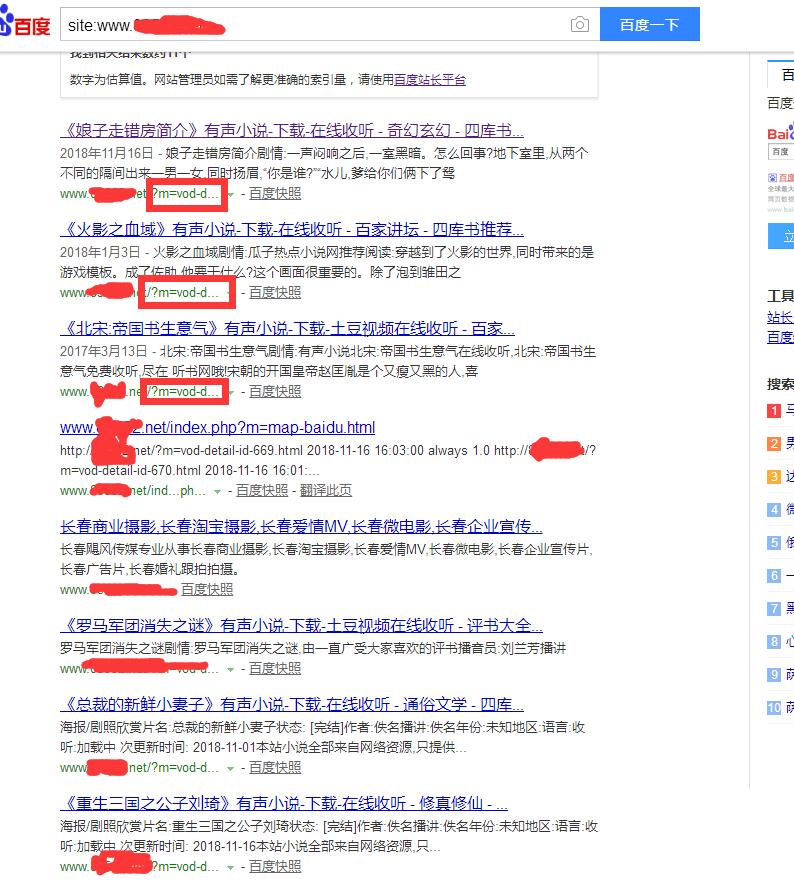Open camera image search in search box
The image size is (794, 886).
(580, 25)
